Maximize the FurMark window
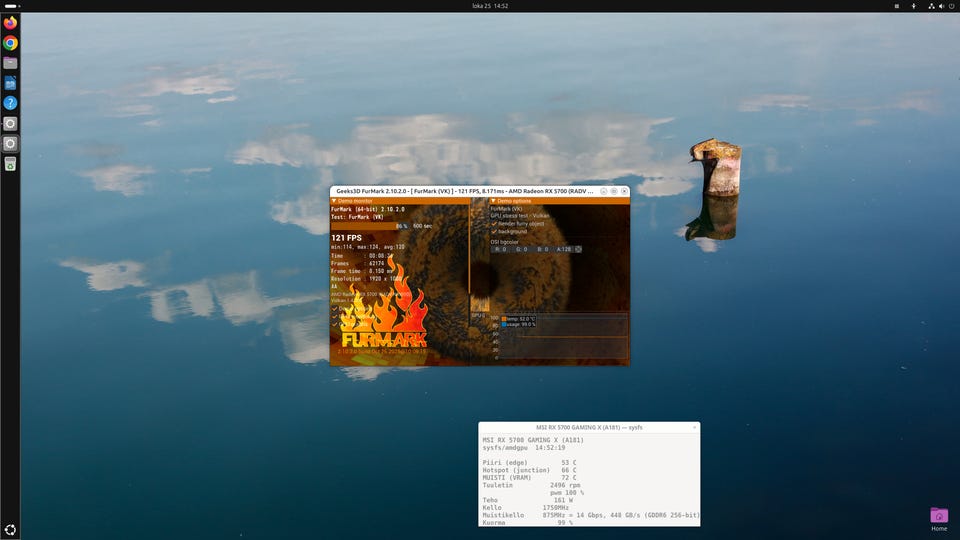Viewport: 960px width, 540px height. click(x=614, y=191)
